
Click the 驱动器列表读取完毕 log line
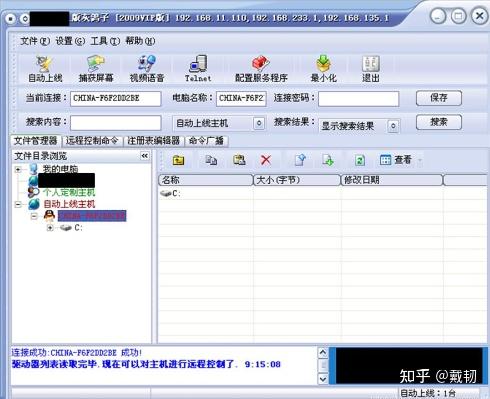click(146, 364)
